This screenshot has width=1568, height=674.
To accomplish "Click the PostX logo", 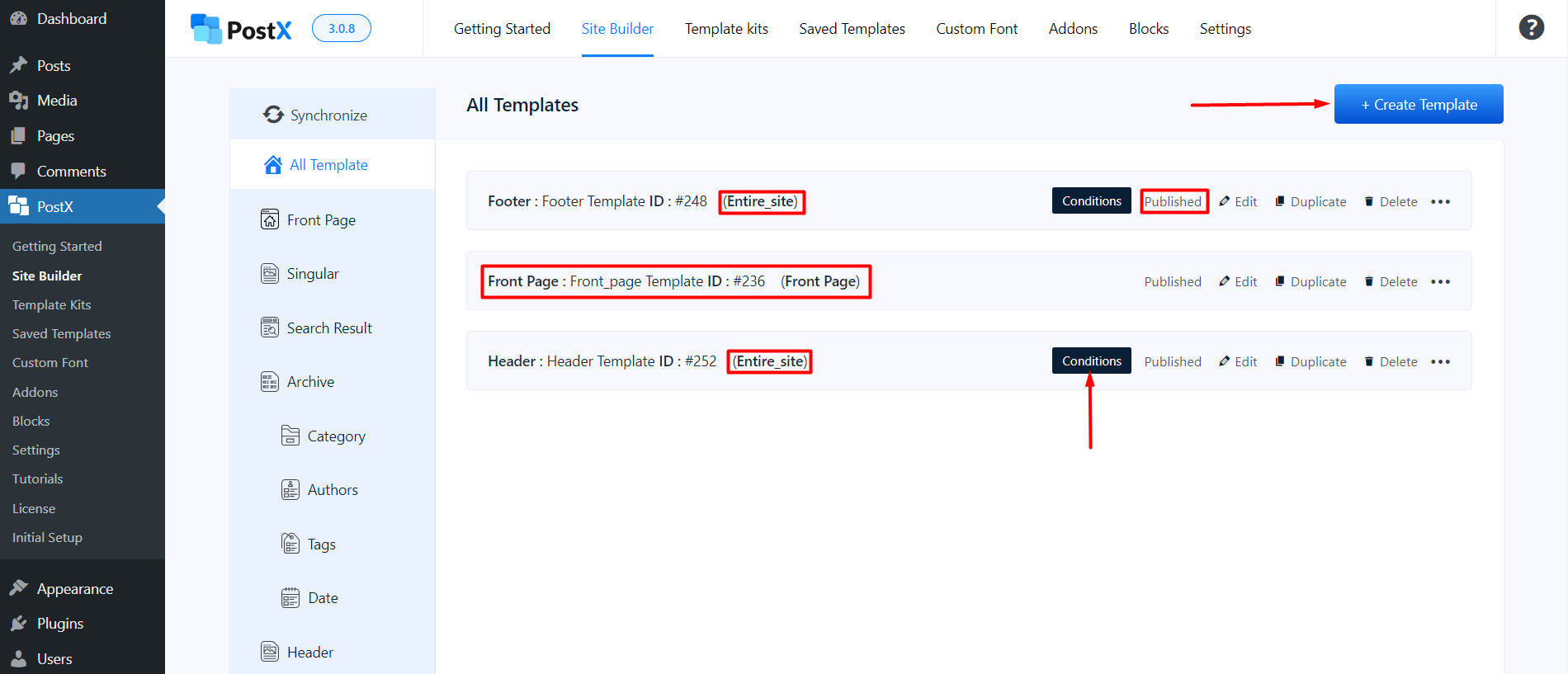I will [x=241, y=29].
